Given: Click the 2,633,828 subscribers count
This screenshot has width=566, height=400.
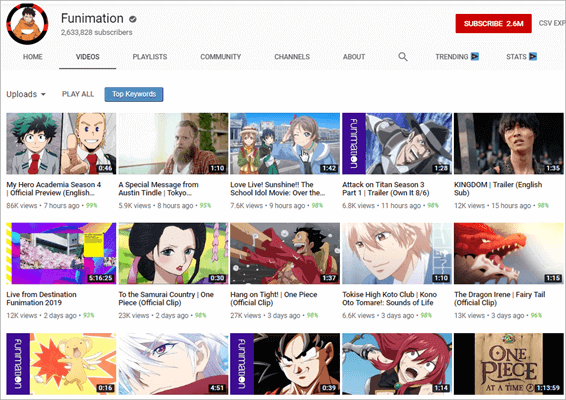Looking at the screenshot, I should (x=96, y=32).
